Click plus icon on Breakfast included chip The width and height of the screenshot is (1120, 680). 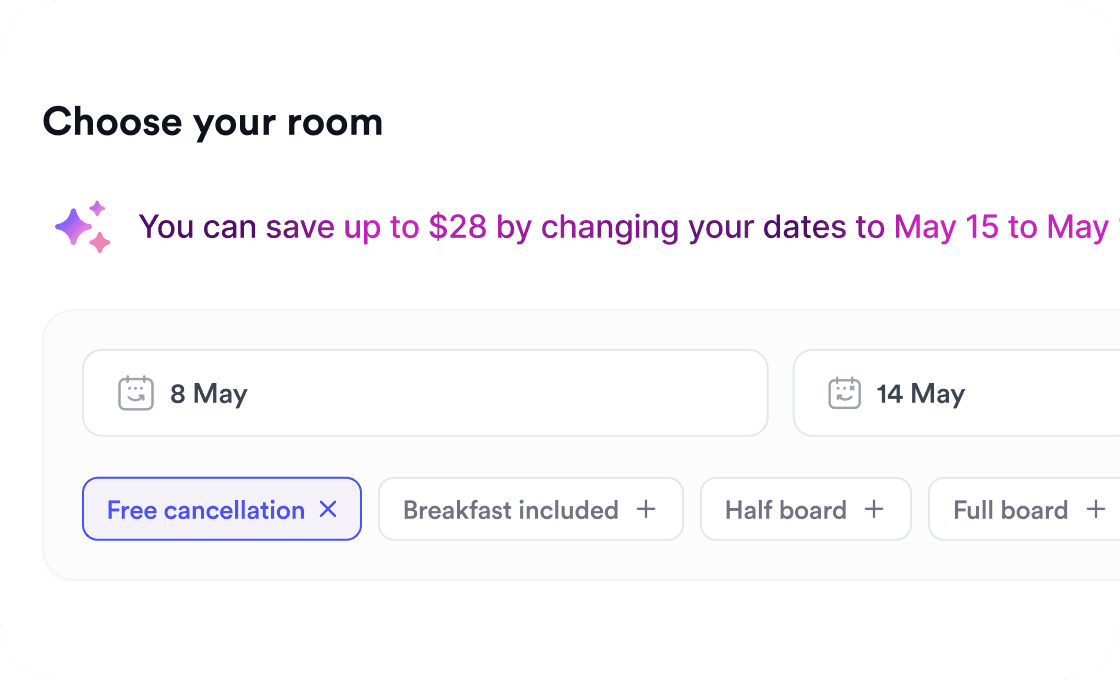[x=647, y=509]
